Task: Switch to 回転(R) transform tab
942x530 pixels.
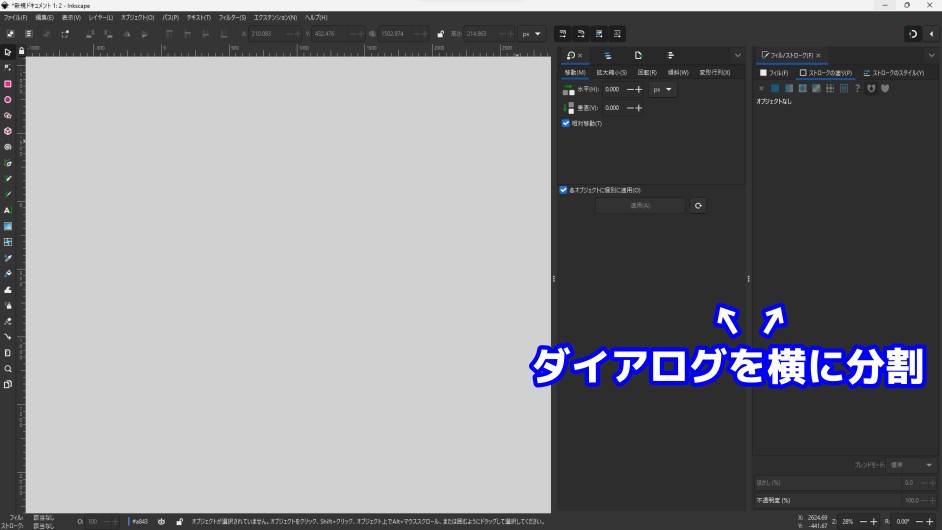Action: (647, 73)
